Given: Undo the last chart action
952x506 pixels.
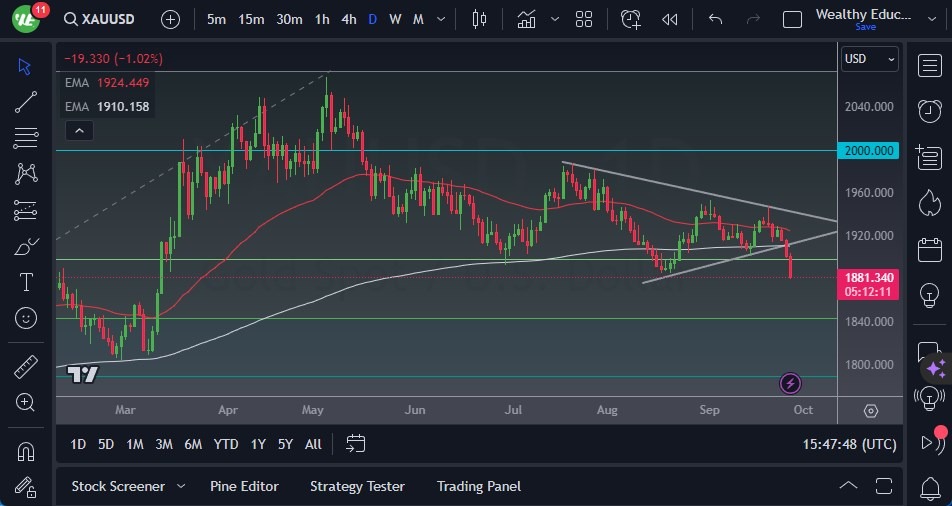Looking at the screenshot, I should [x=715, y=19].
